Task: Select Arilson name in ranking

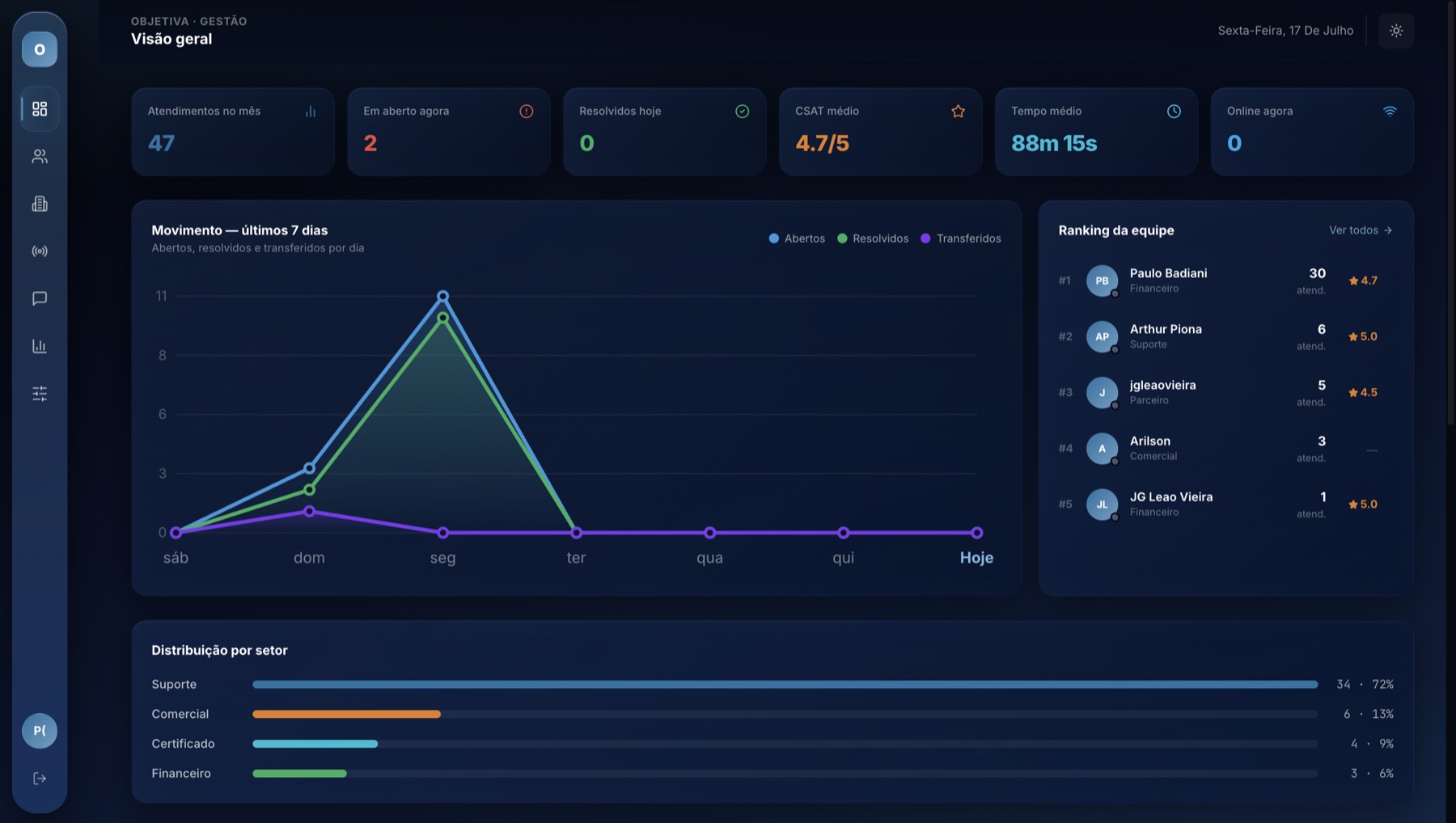Action: (x=1149, y=441)
